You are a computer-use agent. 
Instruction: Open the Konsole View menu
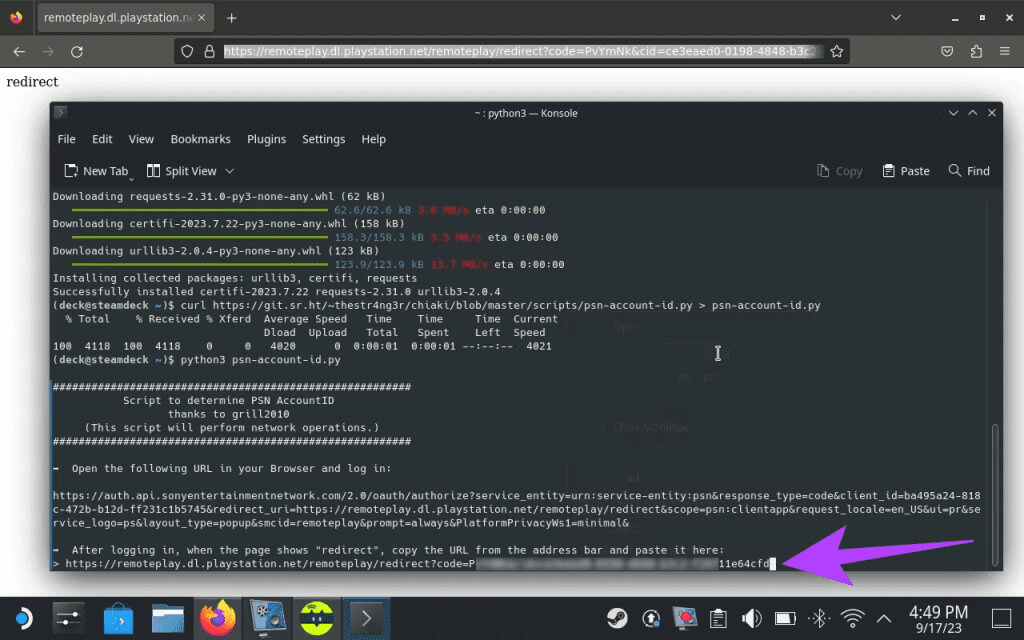pyautogui.click(x=141, y=139)
